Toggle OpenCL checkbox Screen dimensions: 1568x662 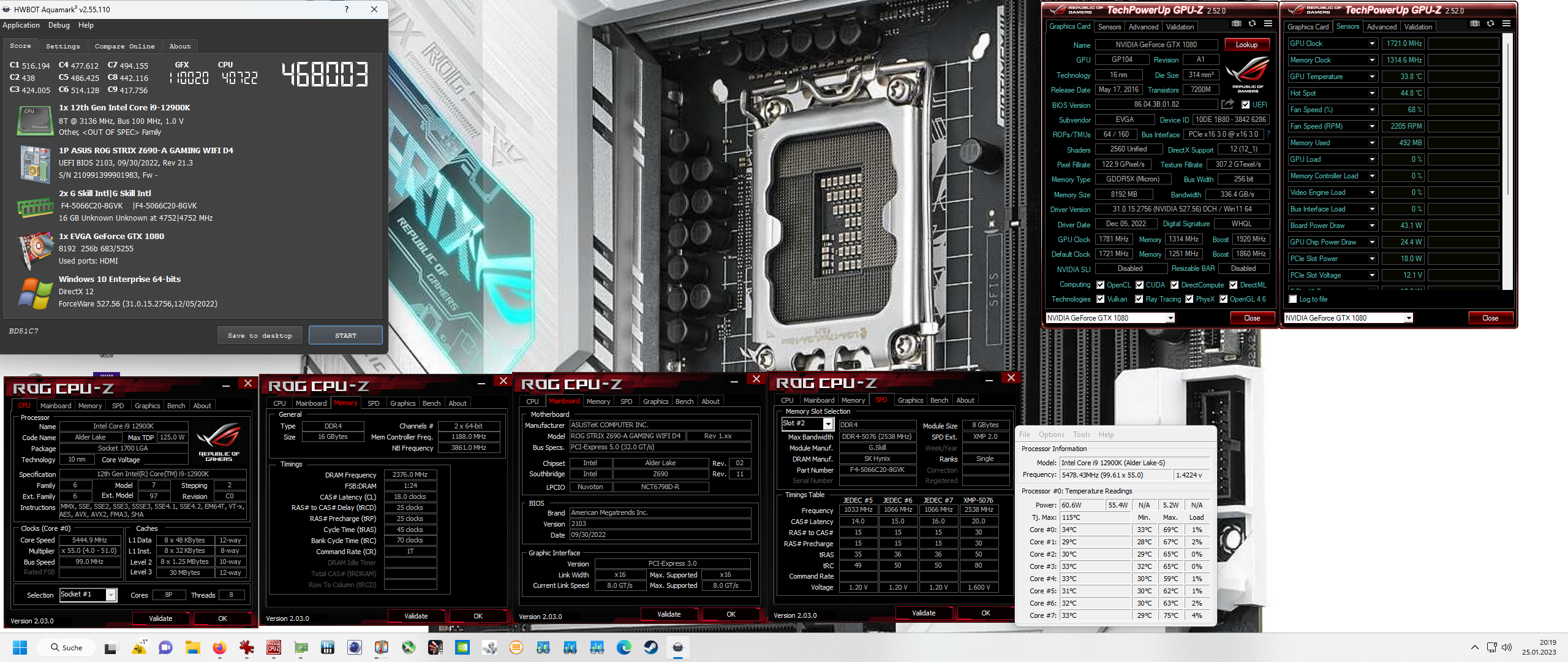[x=1100, y=285]
